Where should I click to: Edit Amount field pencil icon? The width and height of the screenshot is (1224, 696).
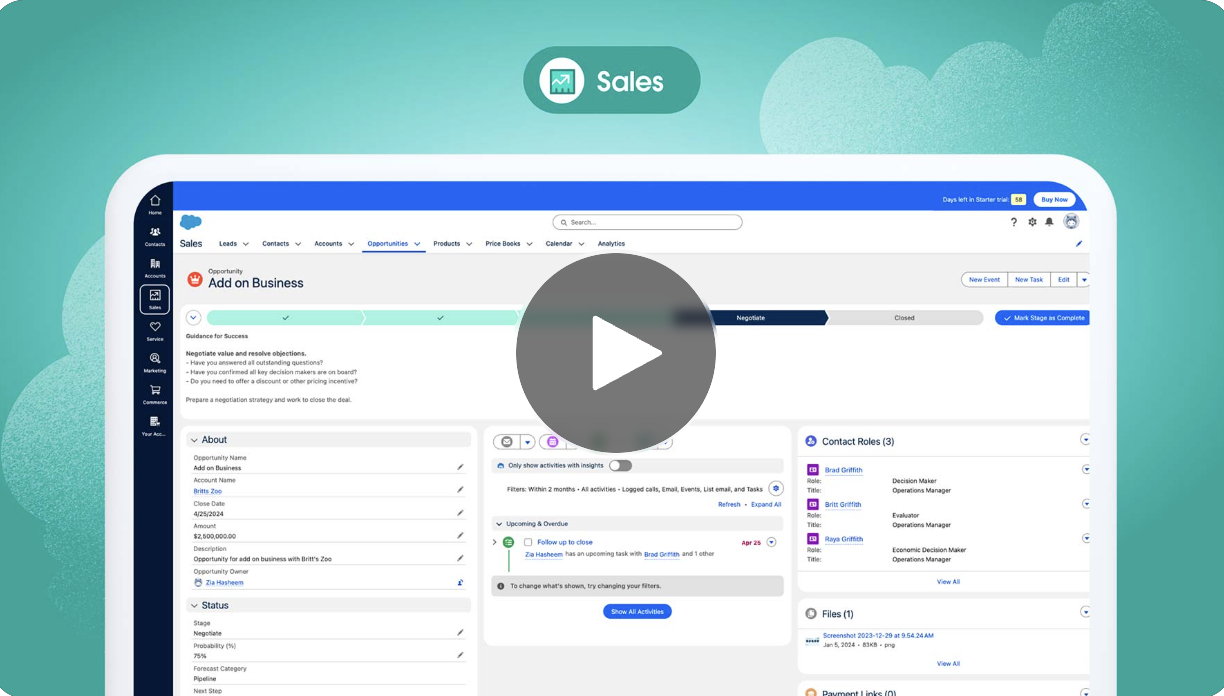[460, 536]
